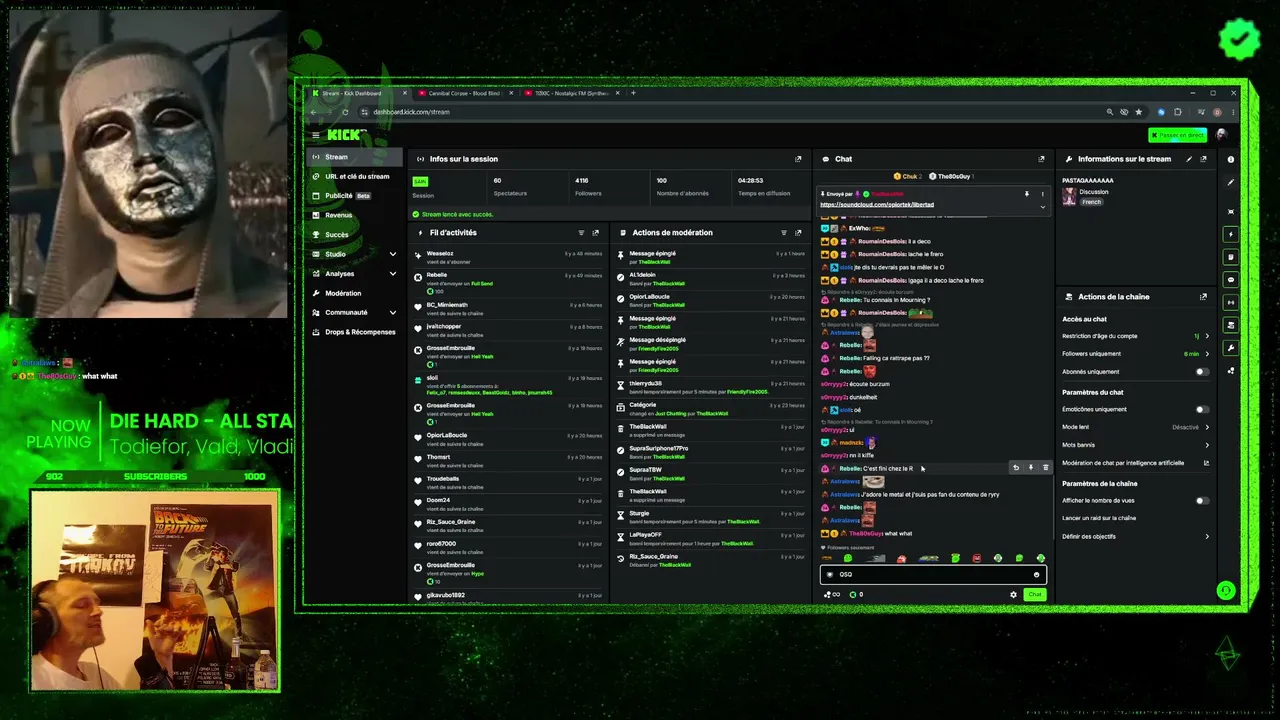This screenshot has width=1280, height=720.
Task: Toggle the wrench icon in right sidebar
Action: pos(1231,348)
